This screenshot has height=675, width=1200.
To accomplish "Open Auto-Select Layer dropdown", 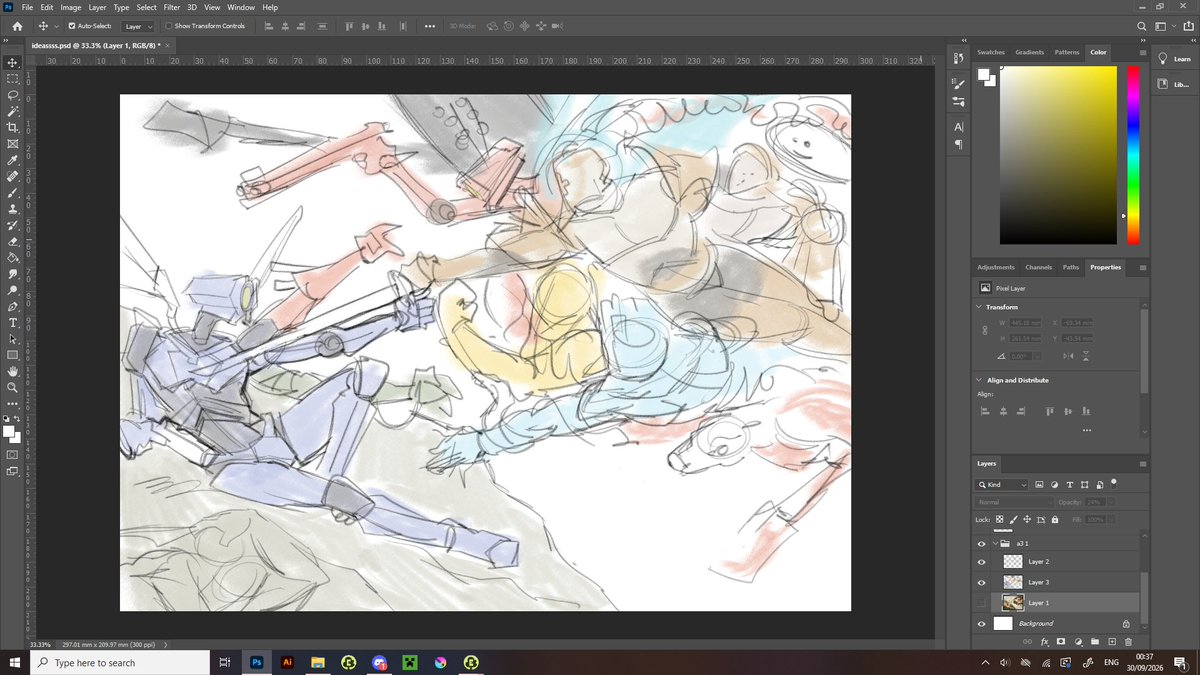I will click(x=138, y=26).
